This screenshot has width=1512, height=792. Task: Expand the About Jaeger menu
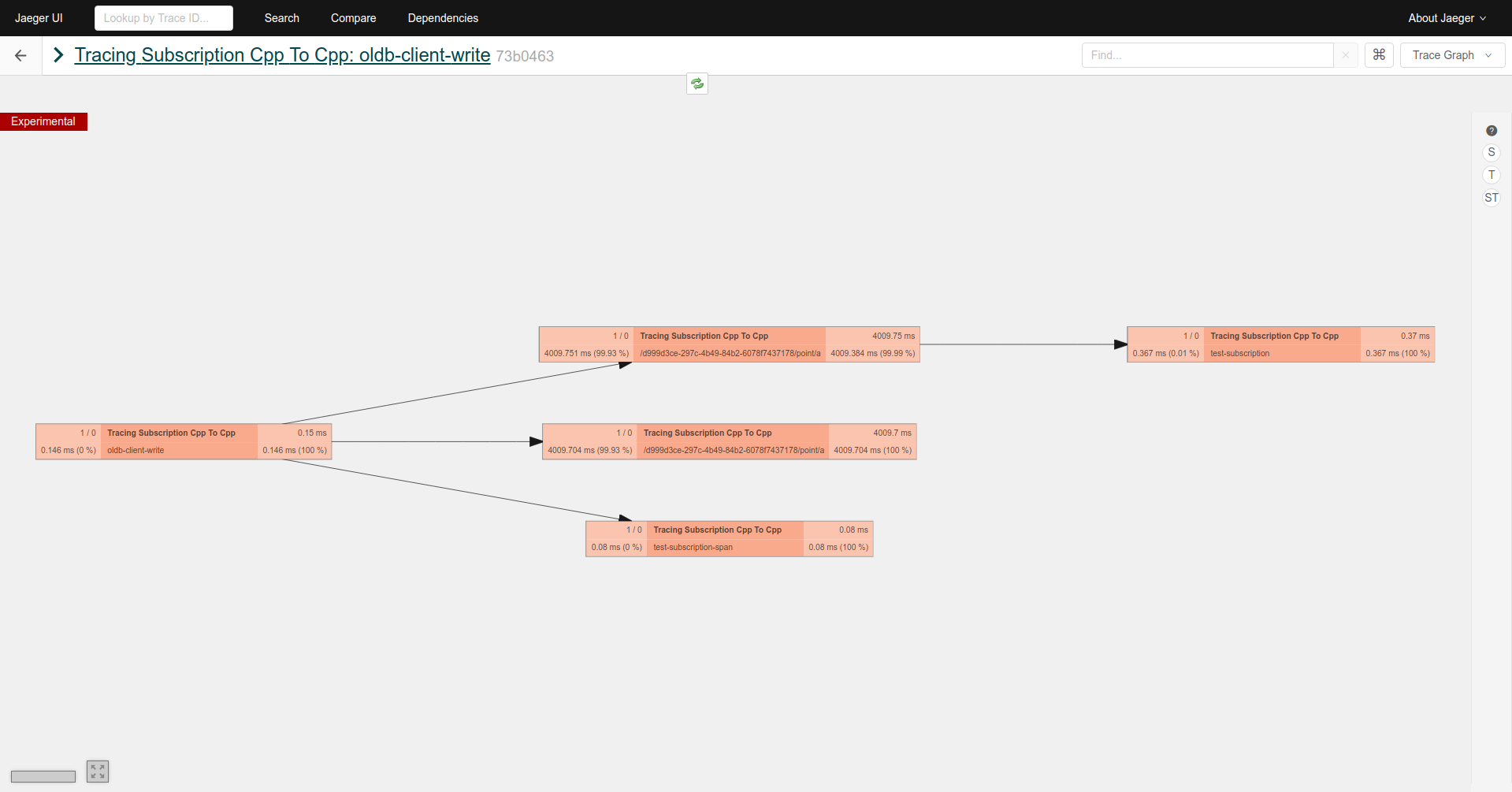[x=1447, y=18]
